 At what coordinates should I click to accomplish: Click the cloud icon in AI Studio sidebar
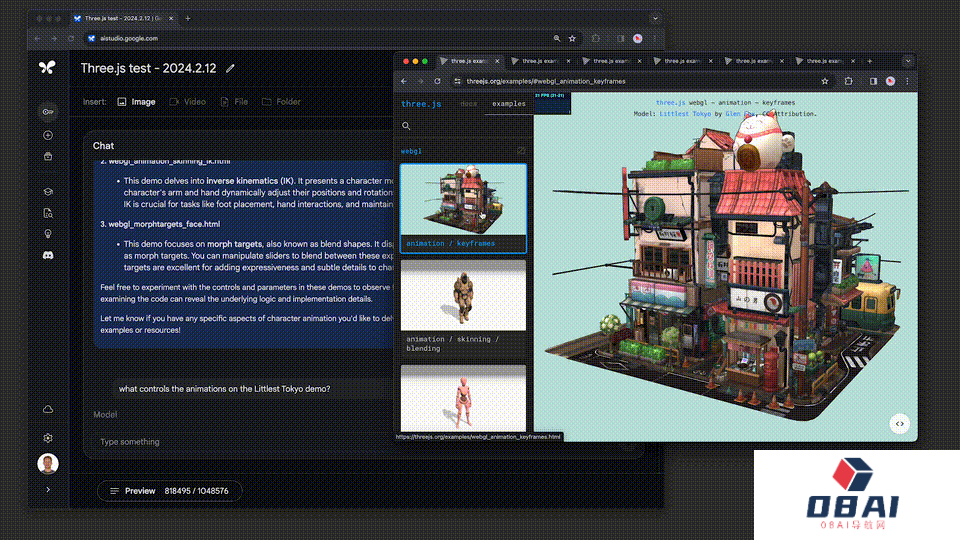pyautogui.click(x=48, y=409)
